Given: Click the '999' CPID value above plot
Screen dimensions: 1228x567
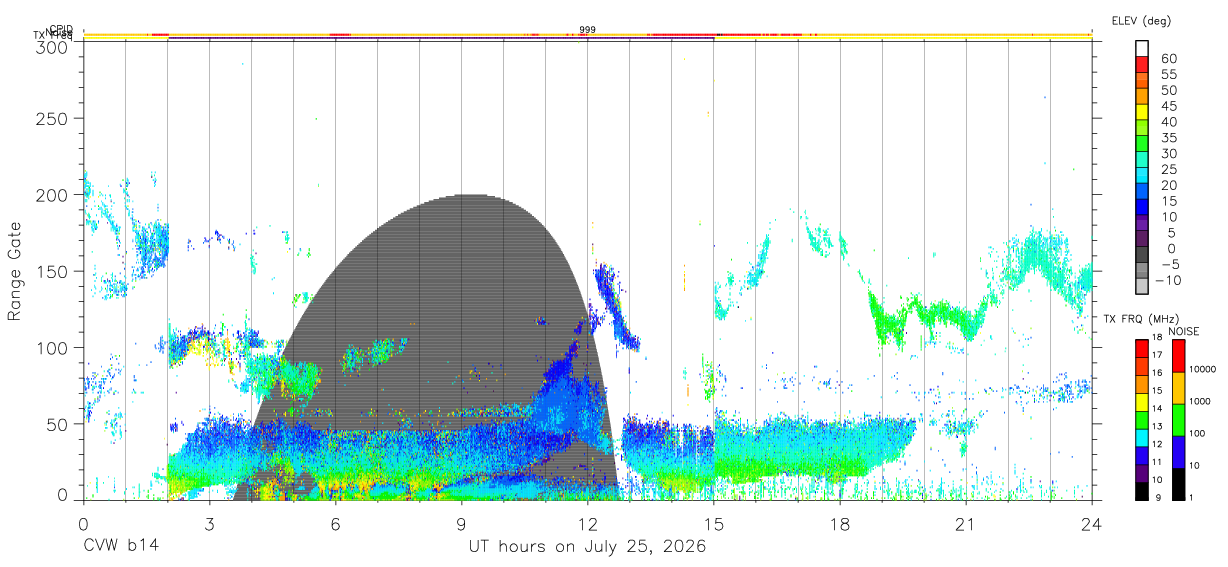Looking at the screenshot, I should (588, 30).
